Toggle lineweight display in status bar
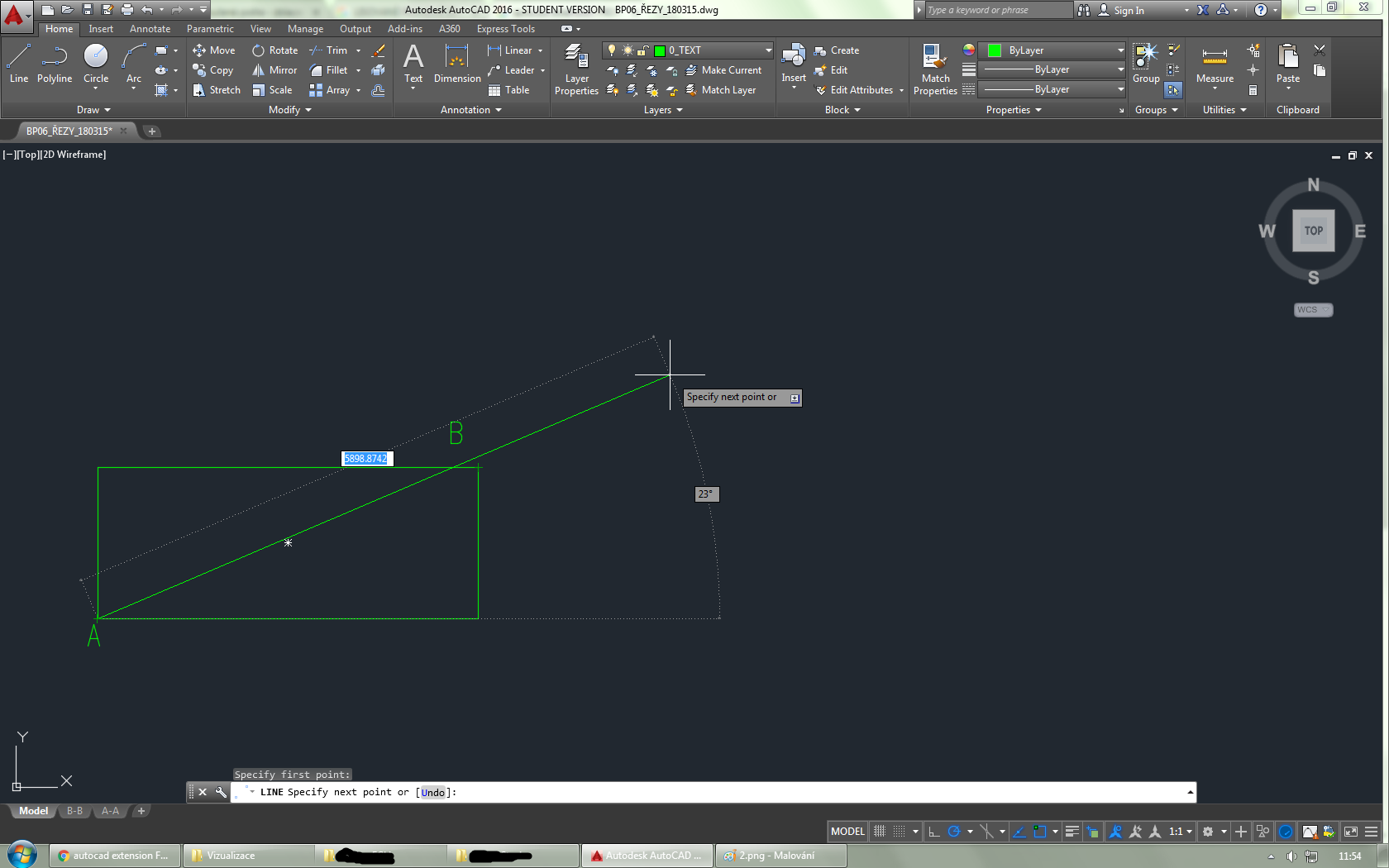 coord(1072,832)
